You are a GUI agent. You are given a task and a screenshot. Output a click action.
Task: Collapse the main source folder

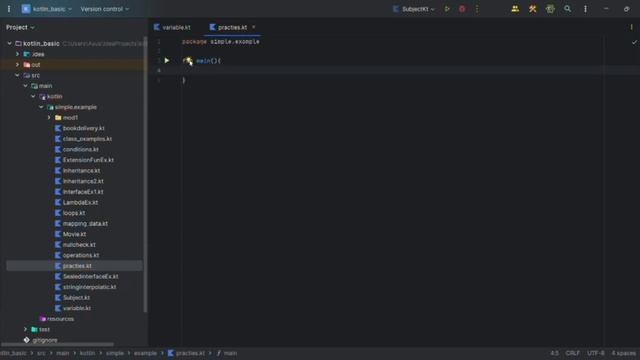(25, 86)
